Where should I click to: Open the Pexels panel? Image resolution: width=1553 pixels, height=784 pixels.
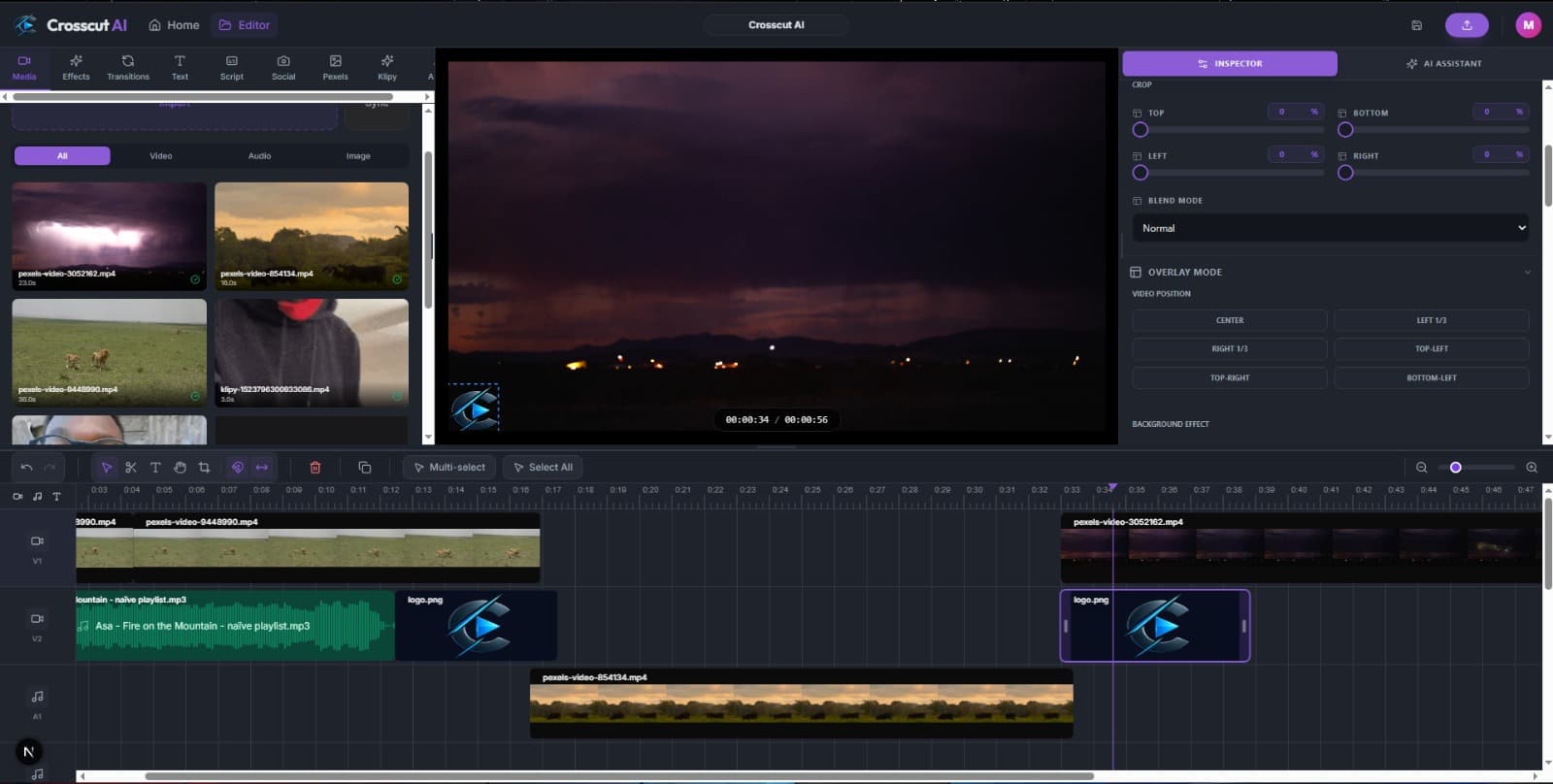pos(335,67)
